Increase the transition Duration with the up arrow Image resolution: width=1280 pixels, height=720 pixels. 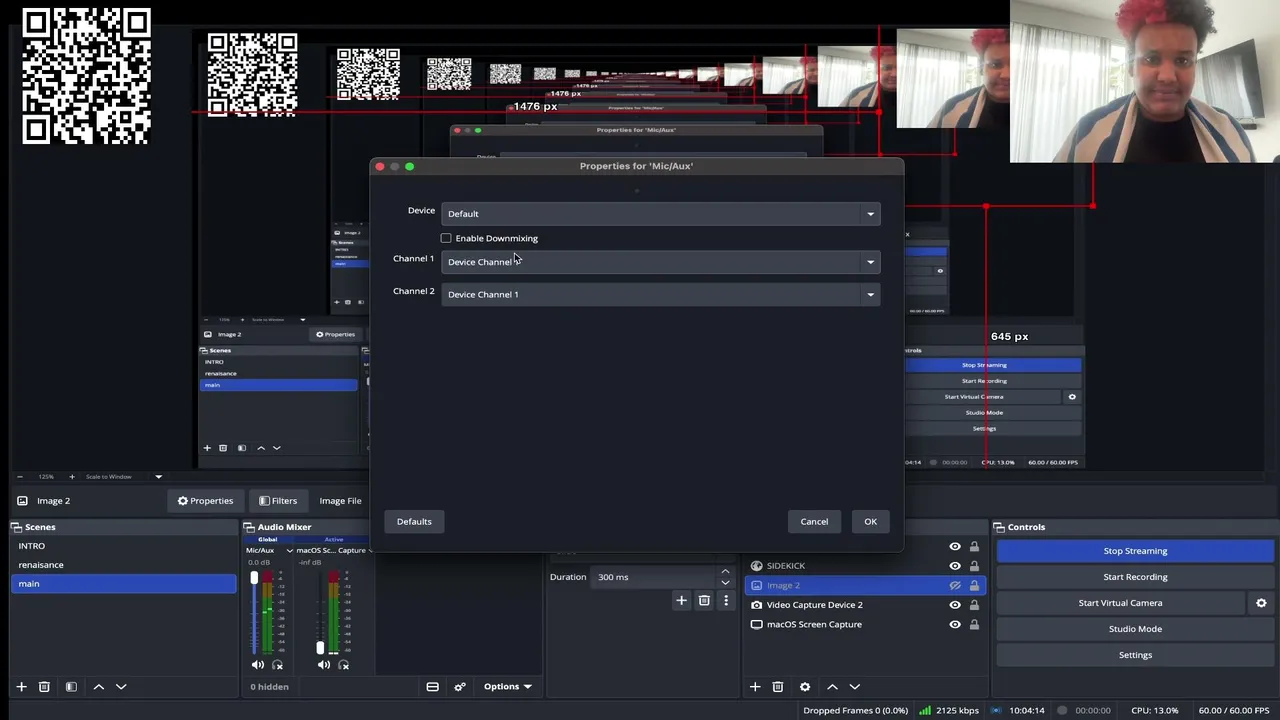click(725, 572)
